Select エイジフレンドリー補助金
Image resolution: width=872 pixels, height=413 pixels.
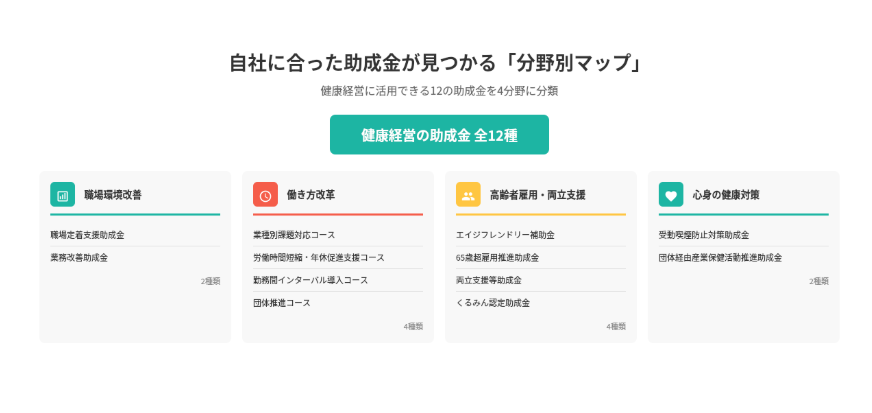505,235
